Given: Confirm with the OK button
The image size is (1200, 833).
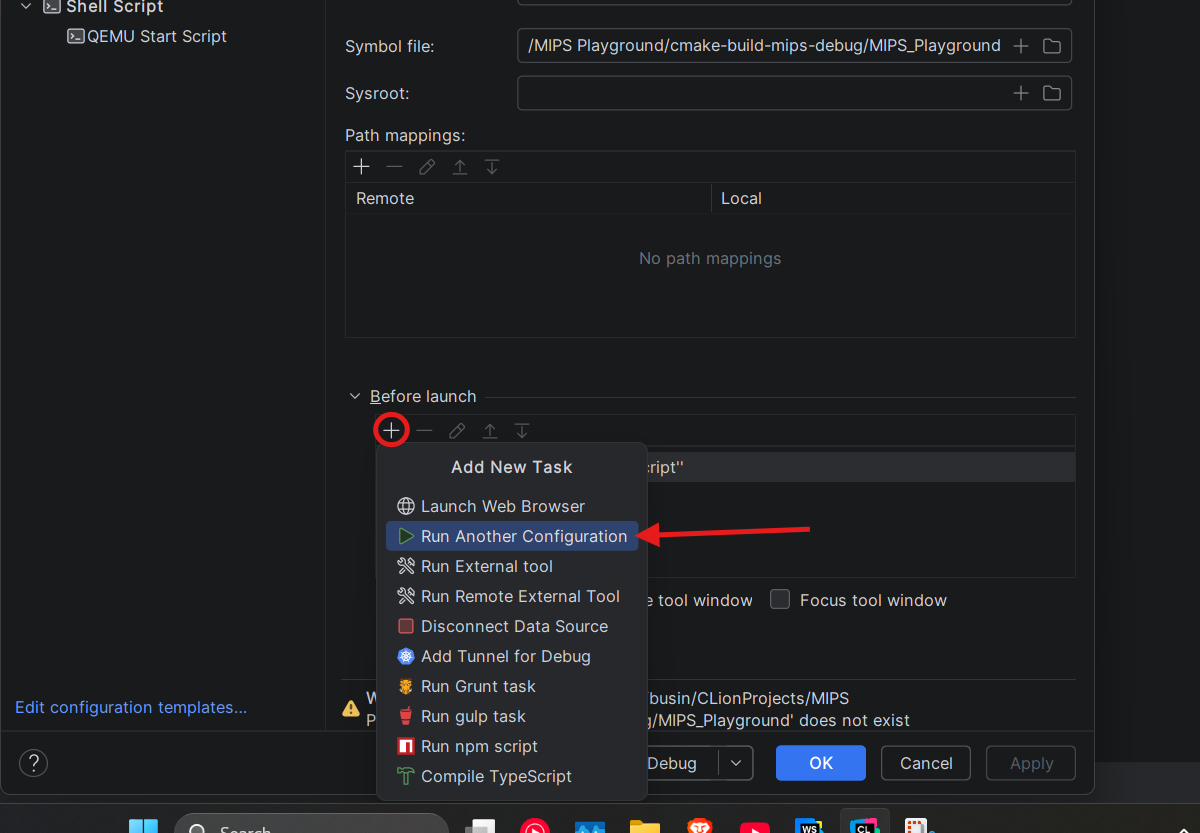Looking at the screenshot, I should point(821,763).
